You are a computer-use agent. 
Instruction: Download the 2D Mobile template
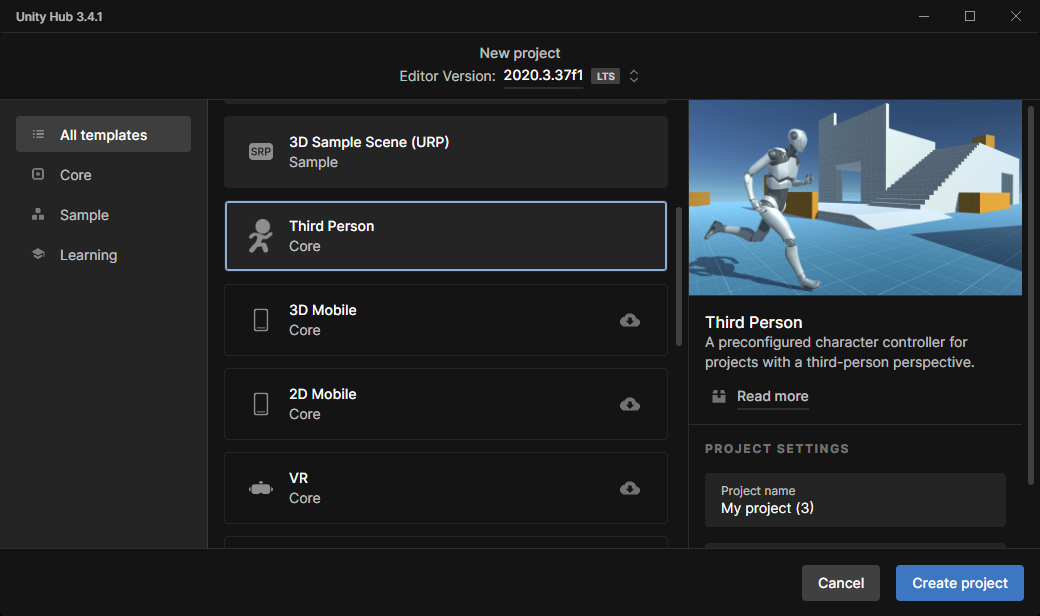(x=629, y=404)
